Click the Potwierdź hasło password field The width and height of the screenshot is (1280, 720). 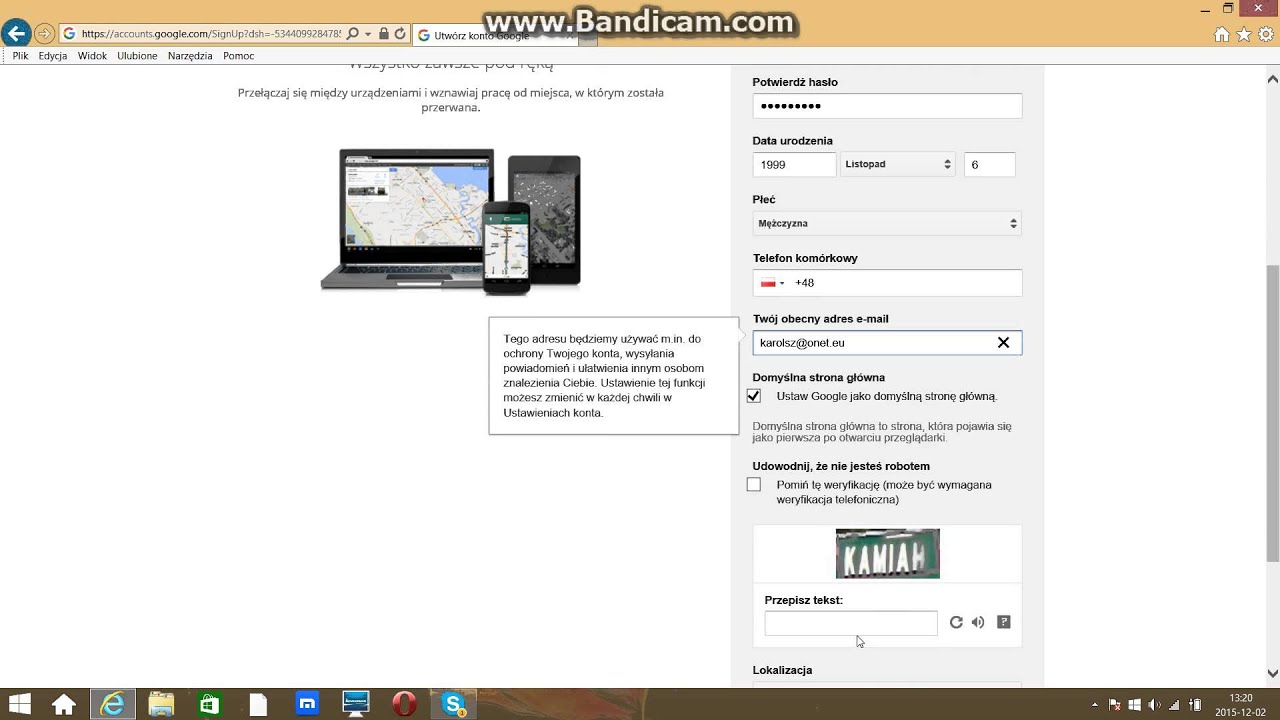coord(887,106)
